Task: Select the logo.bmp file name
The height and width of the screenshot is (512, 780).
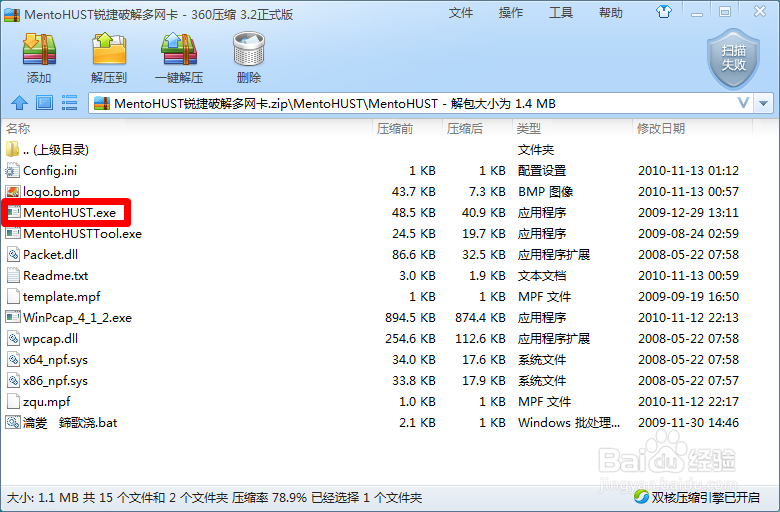Action: click(x=51, y=192)
